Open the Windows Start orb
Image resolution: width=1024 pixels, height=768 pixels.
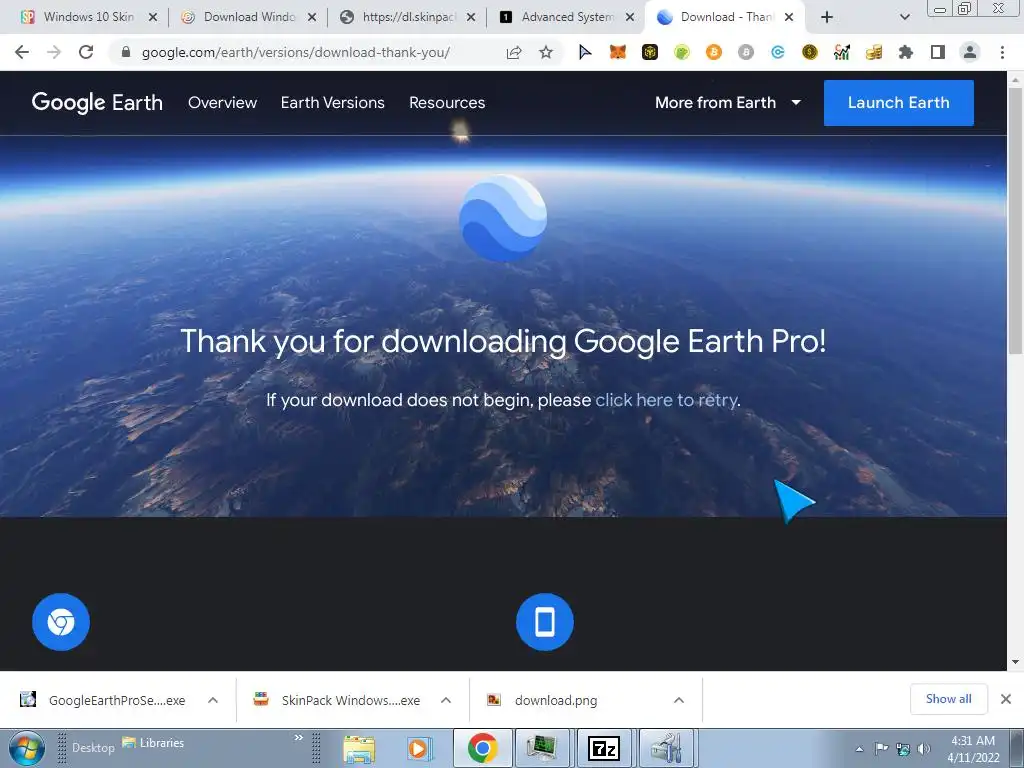pos(27,748)
